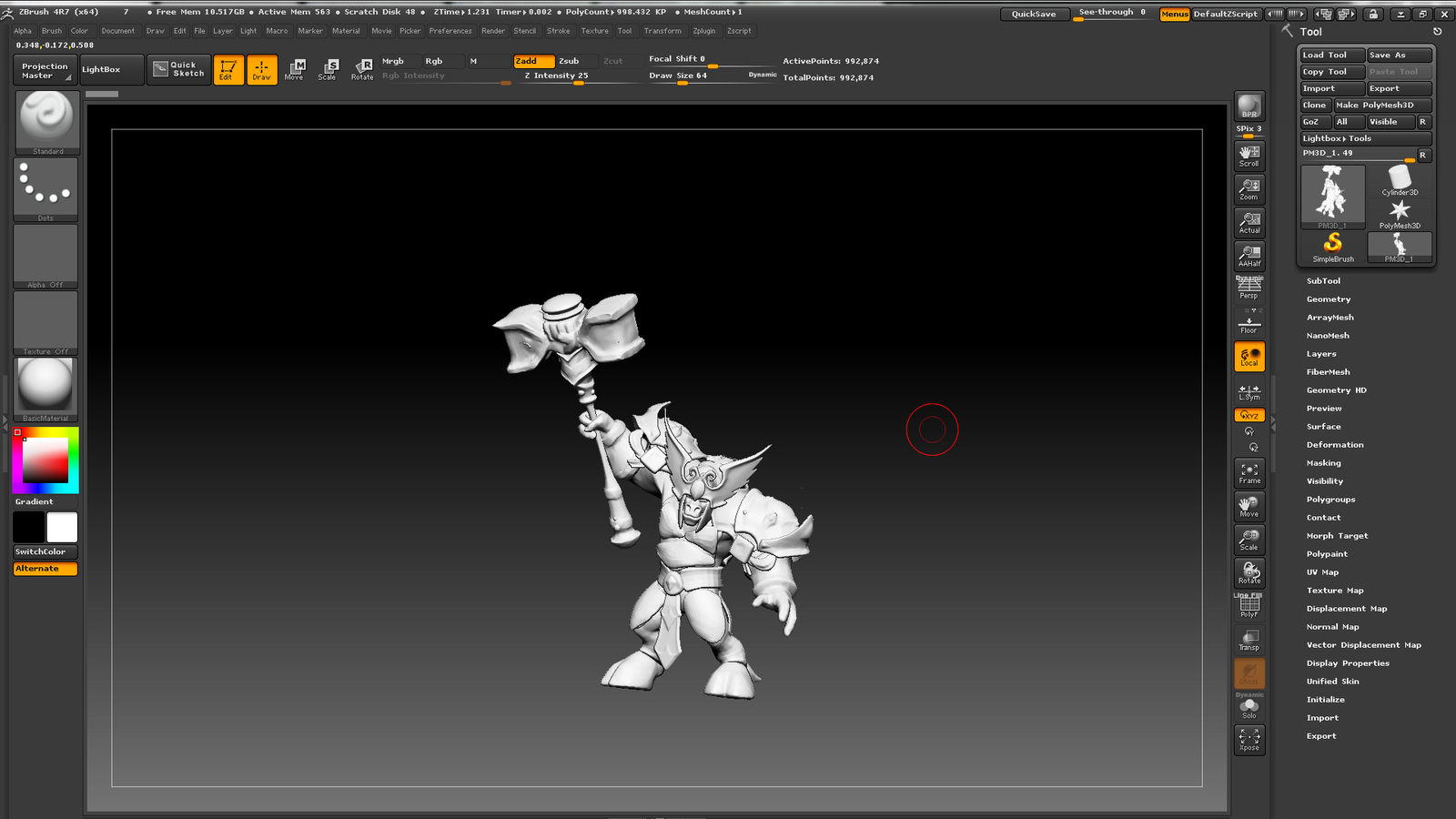Expand the UV Map subpalette
Image resolution: width=1456 pixels, height=819 pixels.
coord(1322,572)
